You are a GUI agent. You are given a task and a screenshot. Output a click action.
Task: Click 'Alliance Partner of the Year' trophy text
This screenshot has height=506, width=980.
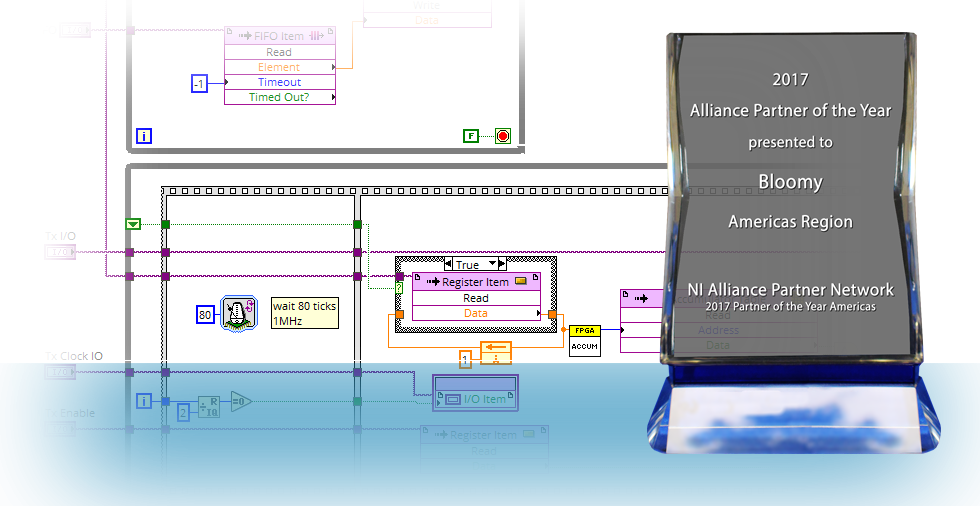pyautogui.click(x=791, y=111)
